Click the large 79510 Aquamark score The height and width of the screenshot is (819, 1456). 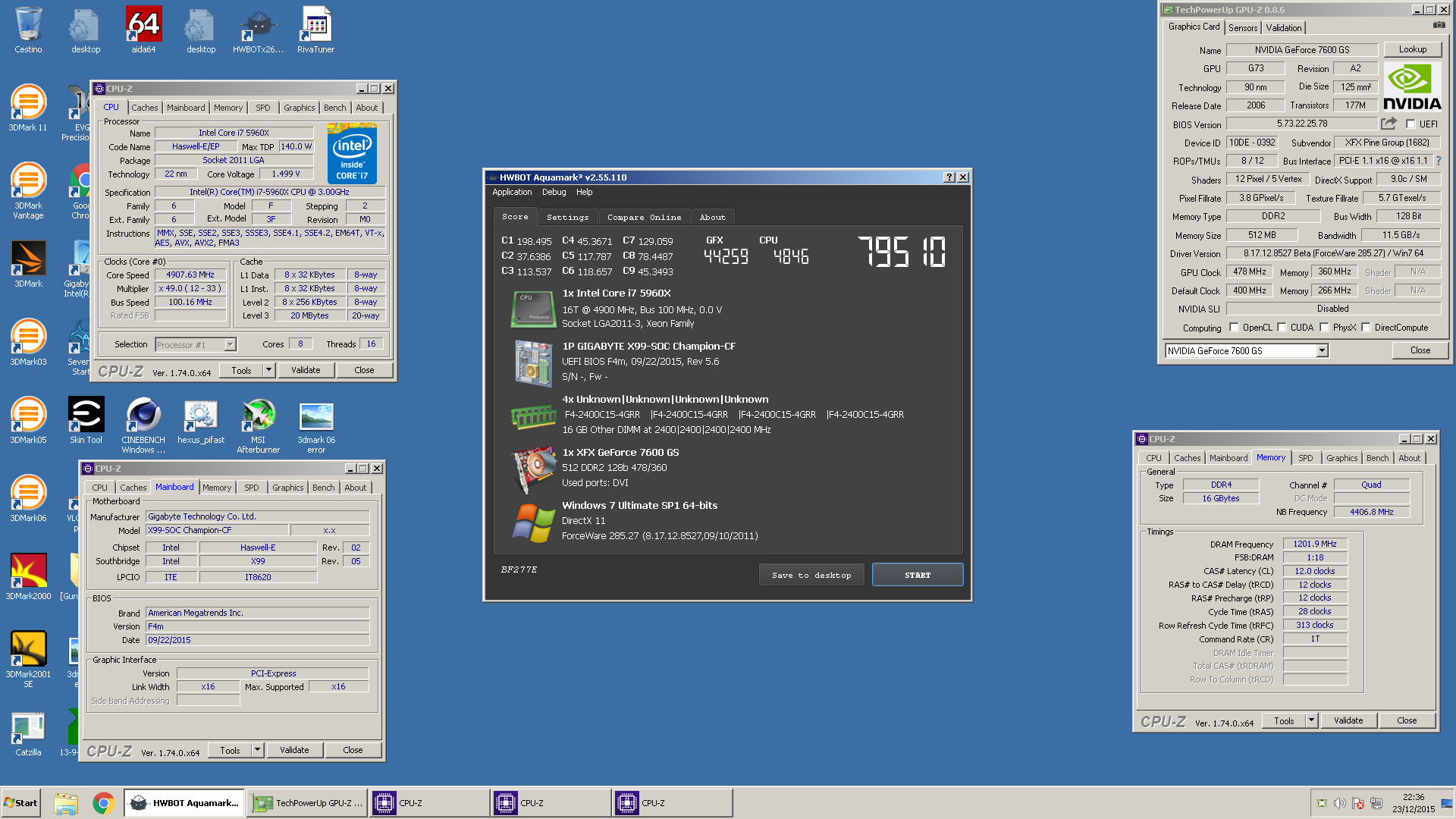[x=902, y=252]
